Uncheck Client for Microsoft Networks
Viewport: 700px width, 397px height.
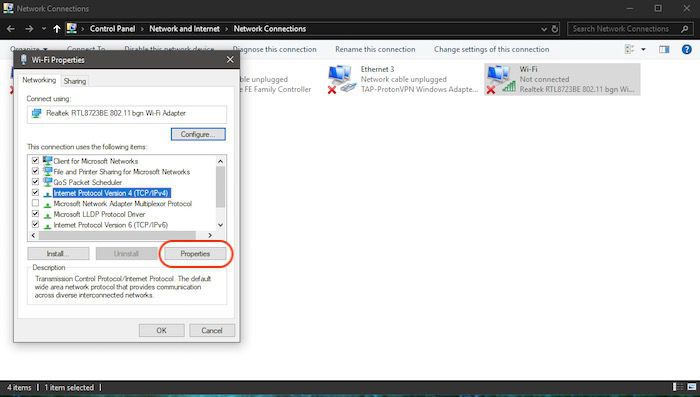point(35,160)
